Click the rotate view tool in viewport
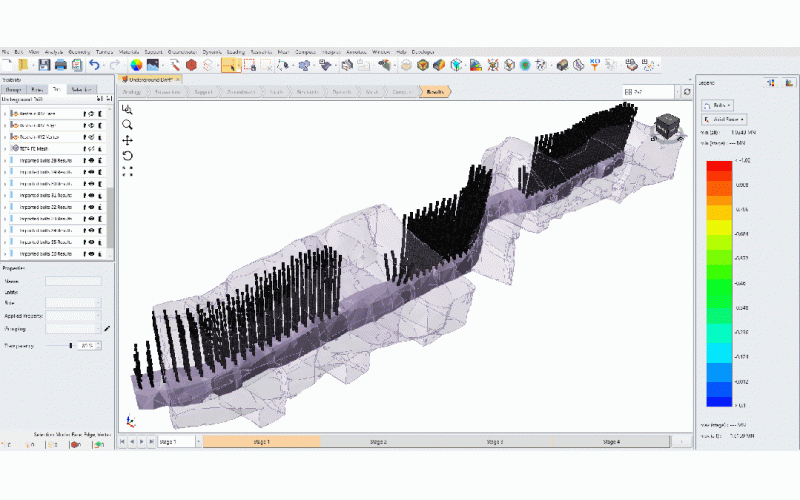 tap(128, 156)
